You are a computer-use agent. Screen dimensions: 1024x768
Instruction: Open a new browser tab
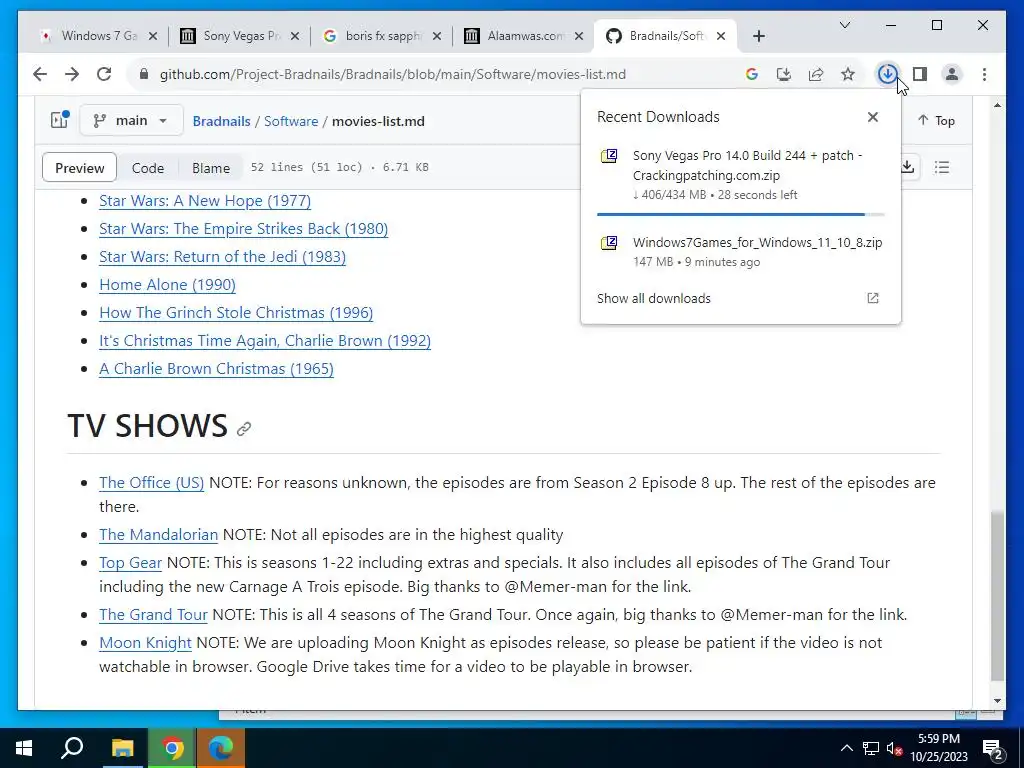point(759,37)
